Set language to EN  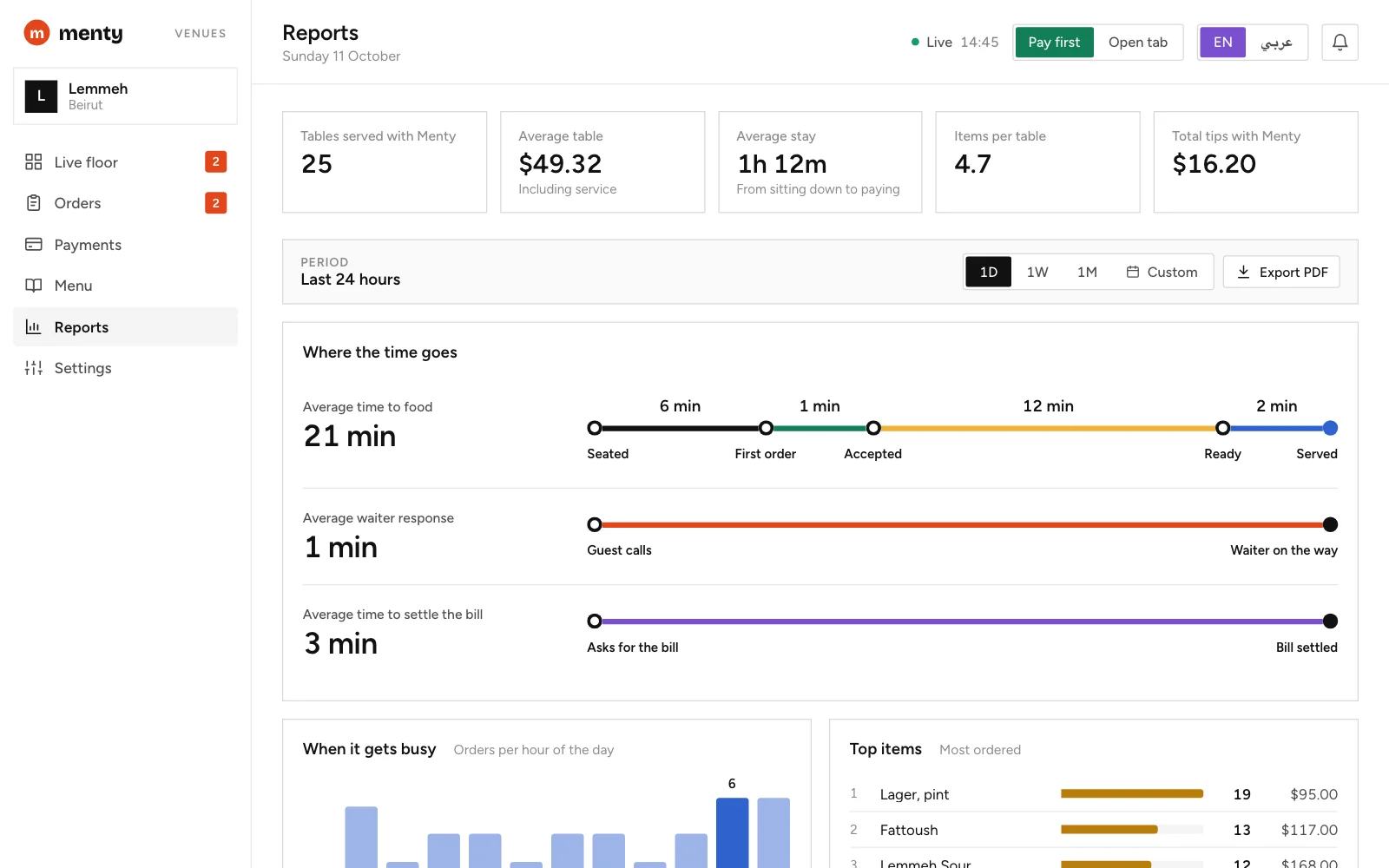tap(1222, 42)
